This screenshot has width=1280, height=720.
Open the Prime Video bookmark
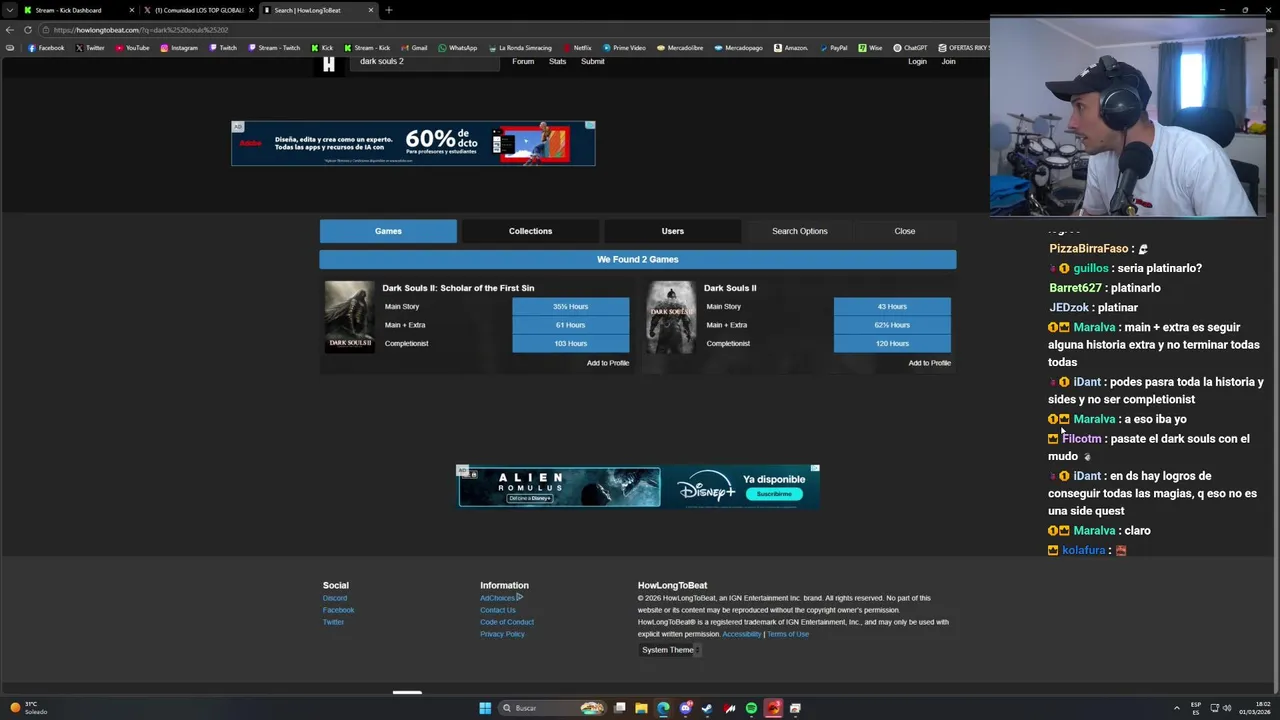[624, 48]
